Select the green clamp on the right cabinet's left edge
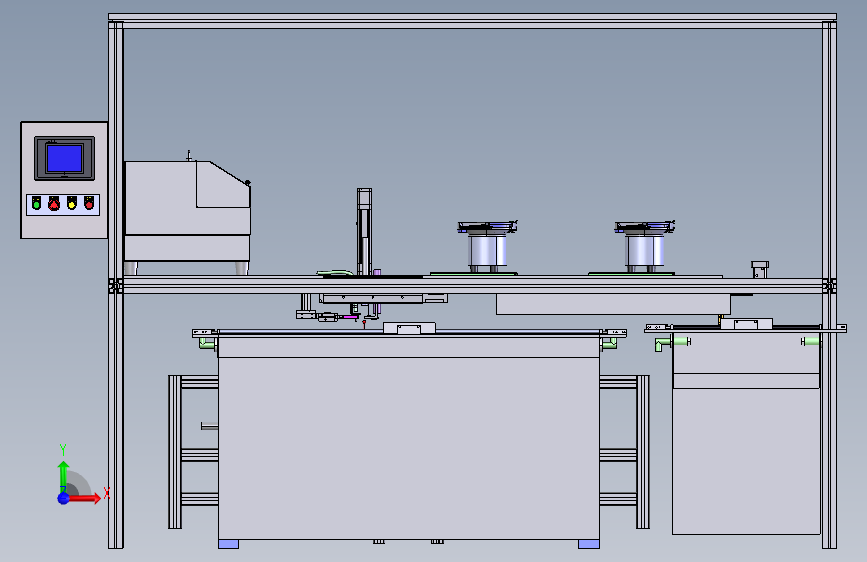Screen dimensions: 867x562 click(664, 344)
